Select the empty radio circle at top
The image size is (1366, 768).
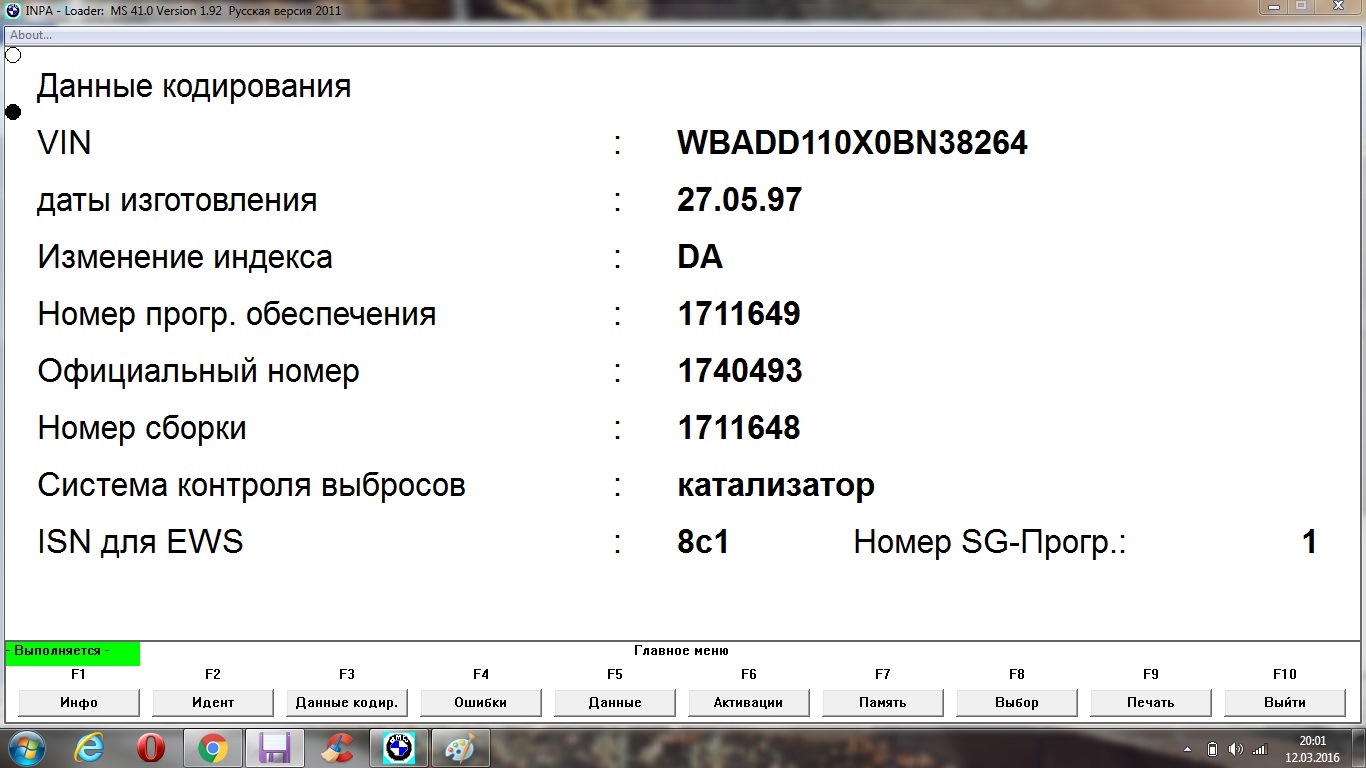(x=13, y=55)
